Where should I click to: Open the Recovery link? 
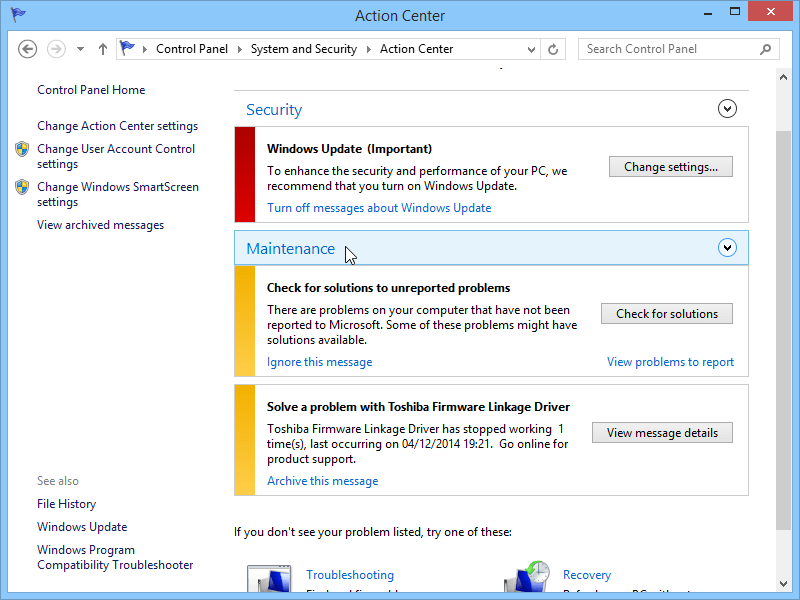pos(587,574)
